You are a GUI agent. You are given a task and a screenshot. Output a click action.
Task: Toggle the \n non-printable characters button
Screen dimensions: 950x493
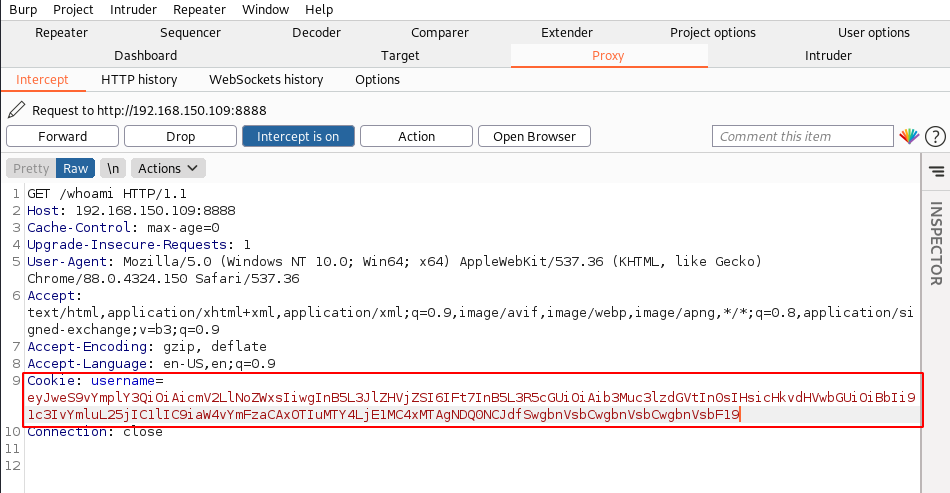coord(113,168)
